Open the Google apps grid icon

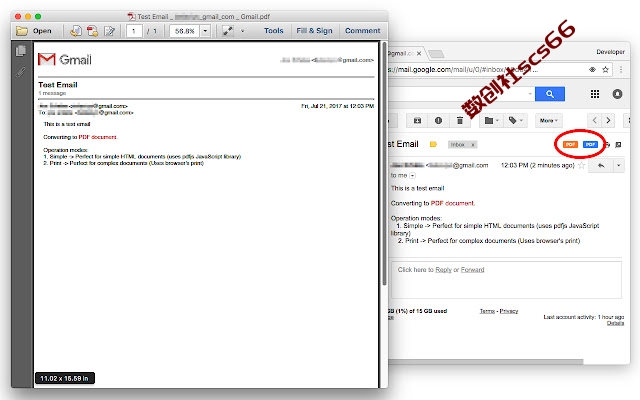pos(595,94)
